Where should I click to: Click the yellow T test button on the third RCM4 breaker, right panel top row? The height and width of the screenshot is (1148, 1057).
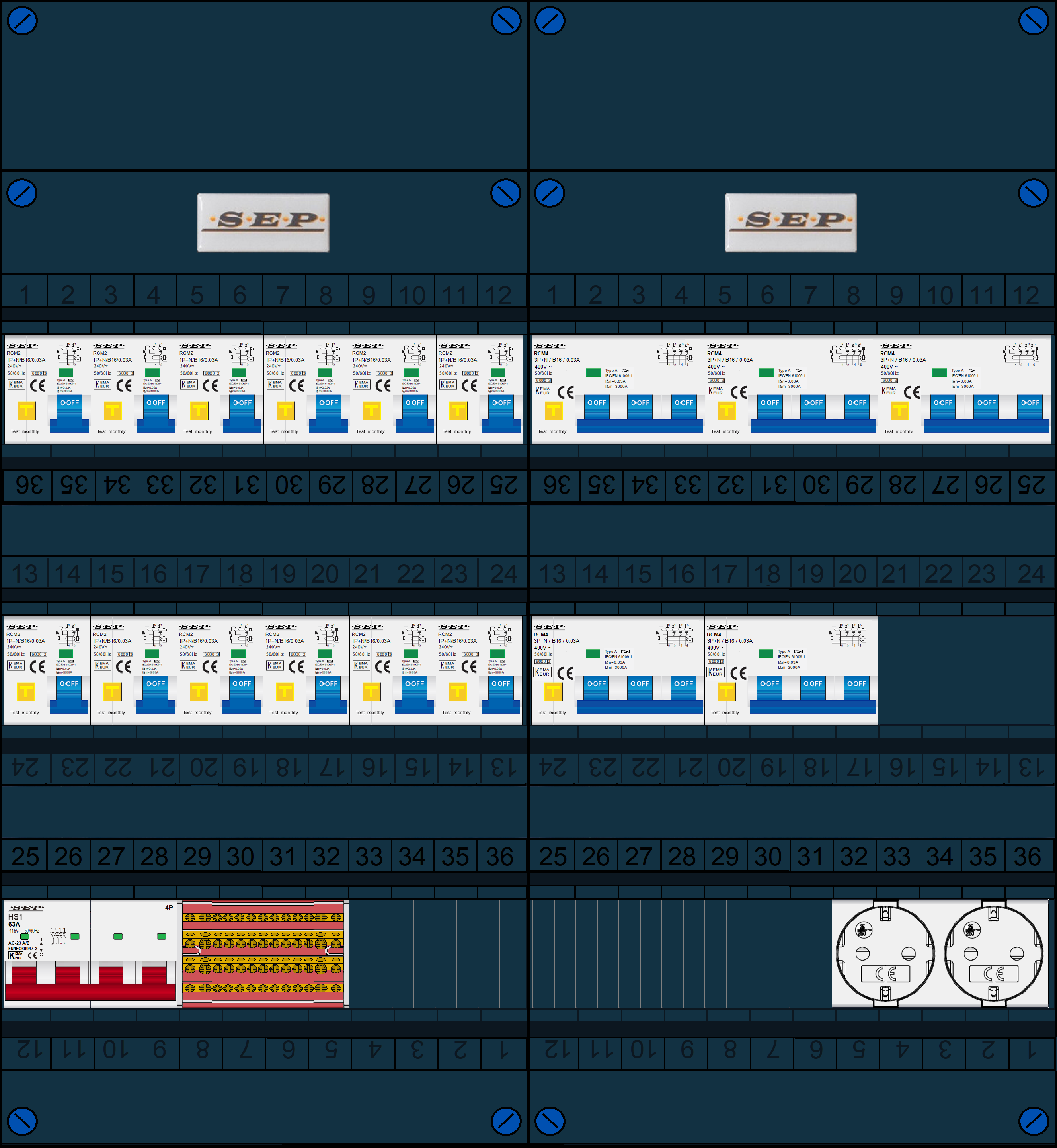900,410
